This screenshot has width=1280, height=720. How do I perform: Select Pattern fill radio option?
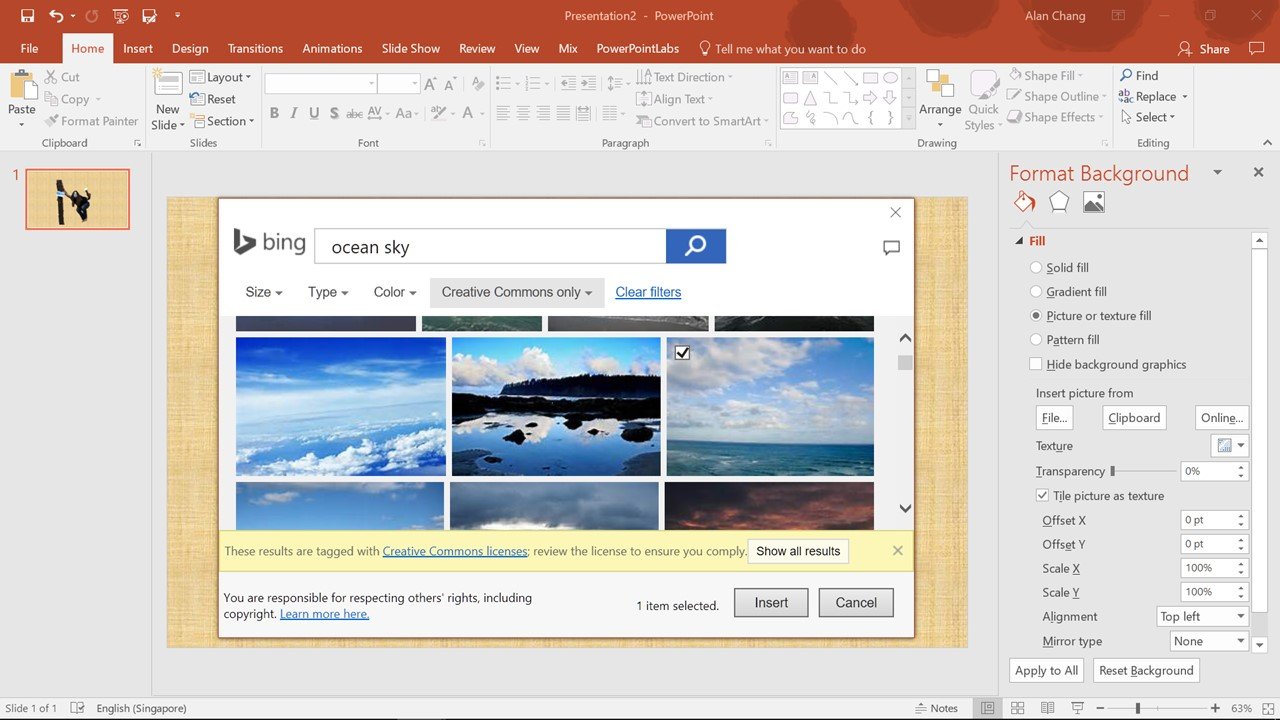(1036, 340)
